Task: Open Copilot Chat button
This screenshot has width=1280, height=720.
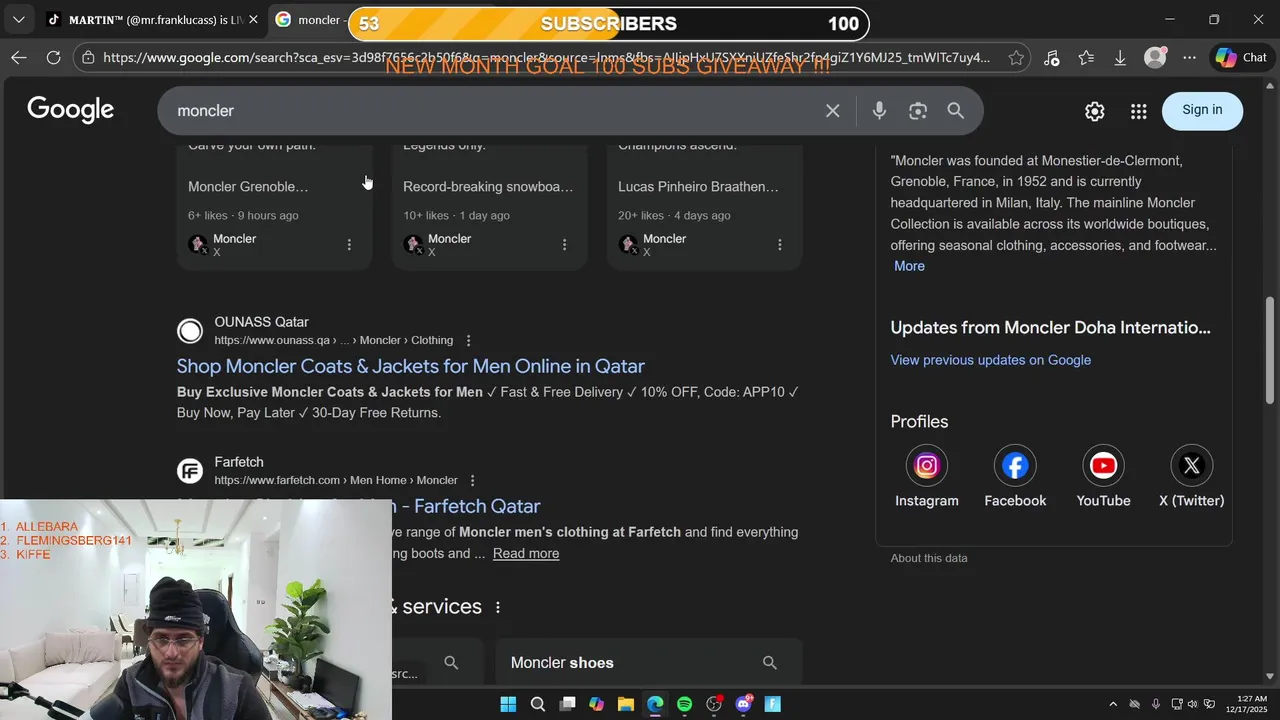Action: tap(1241, 58)
